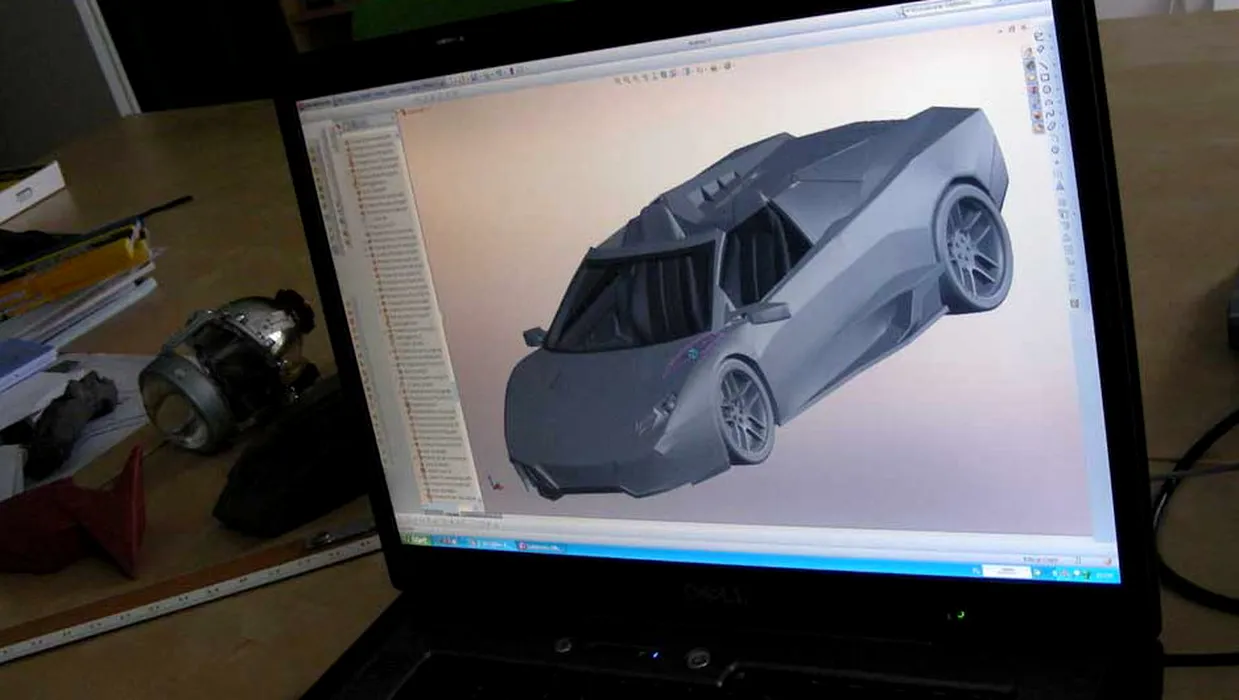The width and height of the screenshot is (1239, 700).
Task: Click the language bar in the taskbar
Action: tap(1006, 571)
